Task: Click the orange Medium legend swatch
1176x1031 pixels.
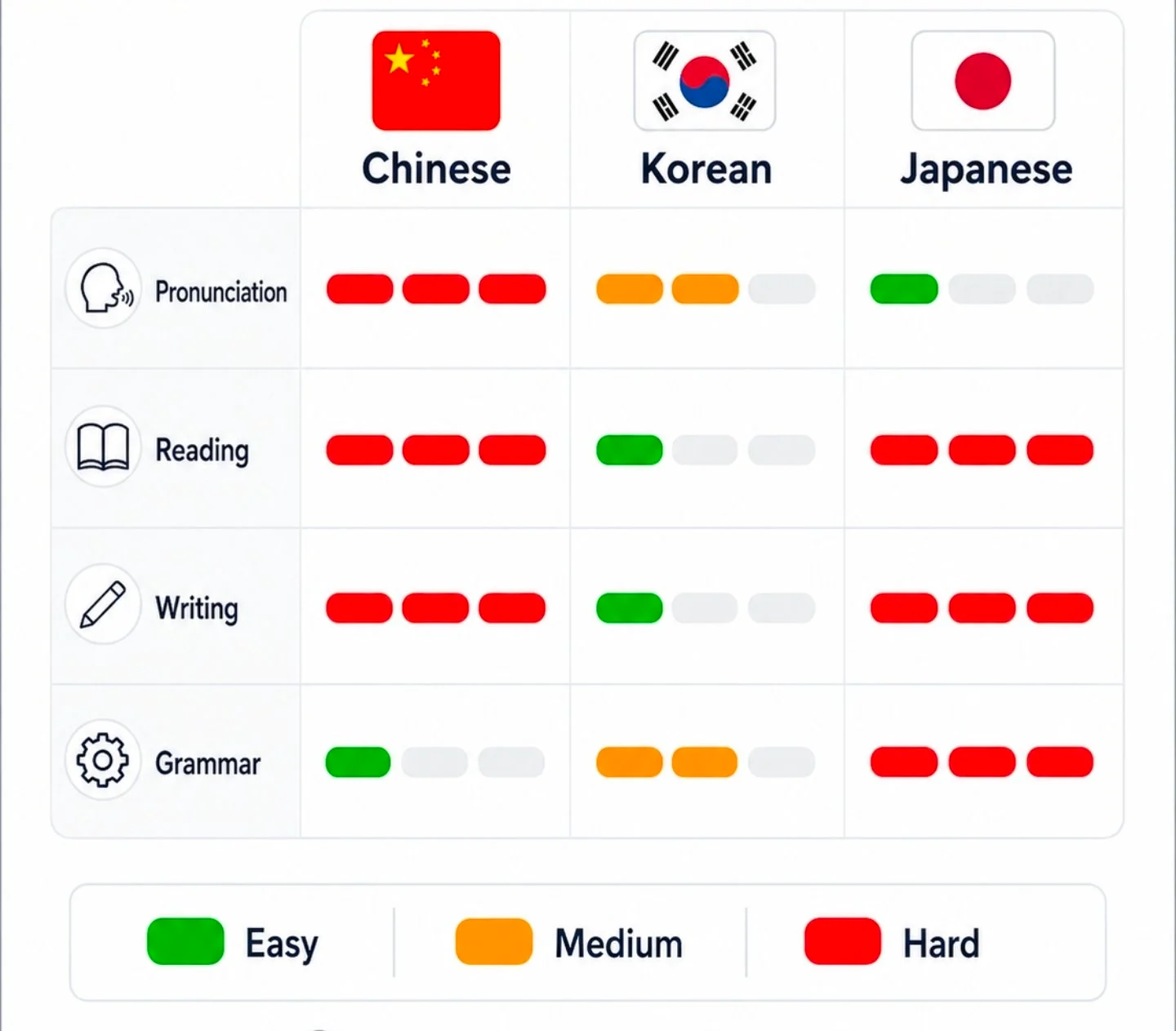Action: [x=494, y=941]
